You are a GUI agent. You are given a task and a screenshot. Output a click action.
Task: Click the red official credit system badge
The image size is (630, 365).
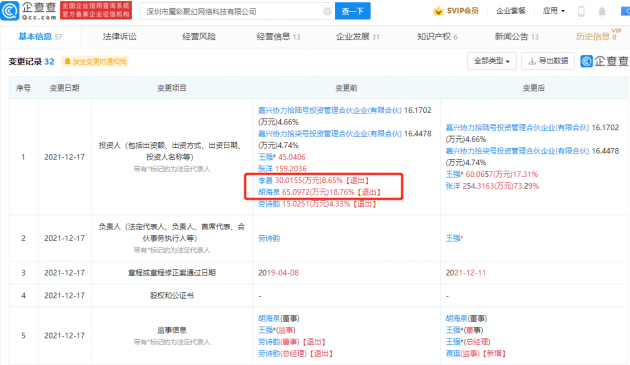pyautogui.click(x=96, y=10)
